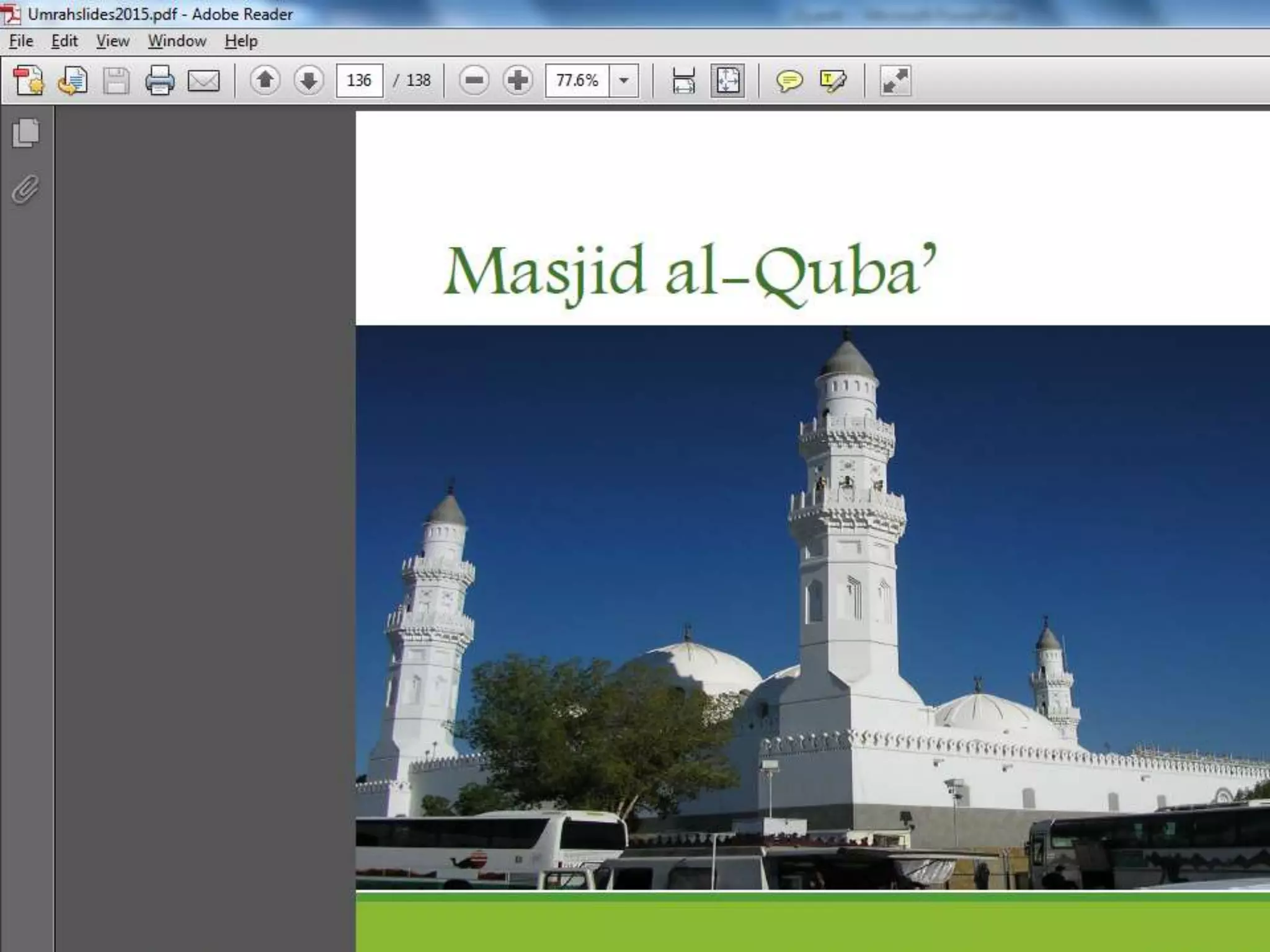Select the highlight text tool

832,81
